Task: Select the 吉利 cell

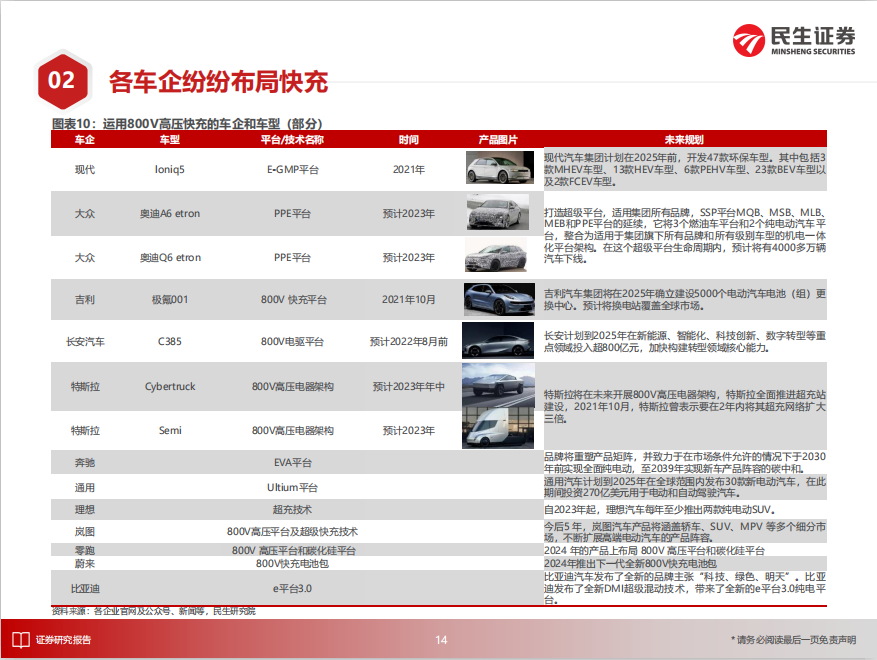Action: pyautogui.click(x=84, y=300)
